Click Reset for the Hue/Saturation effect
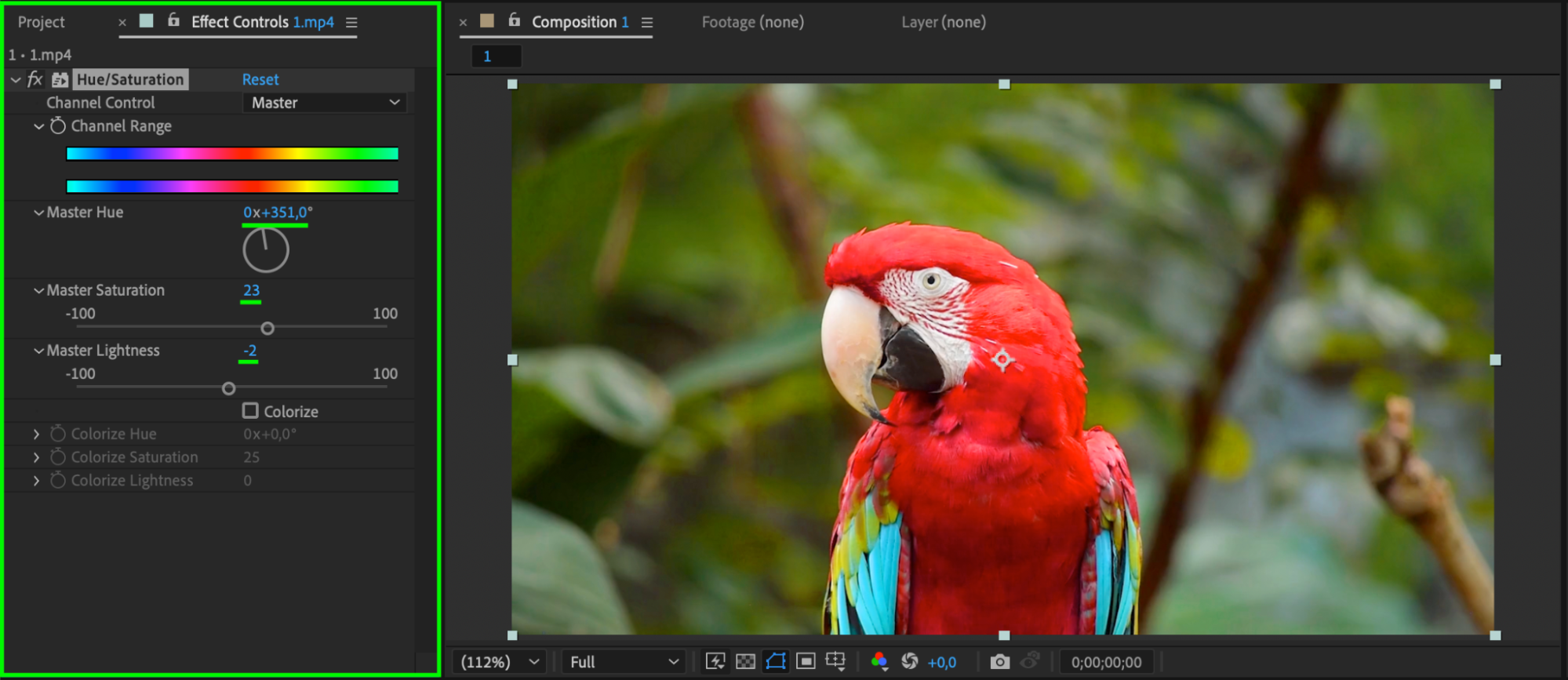This screenshot has width=1568, height=680. [x=260, y=79]
